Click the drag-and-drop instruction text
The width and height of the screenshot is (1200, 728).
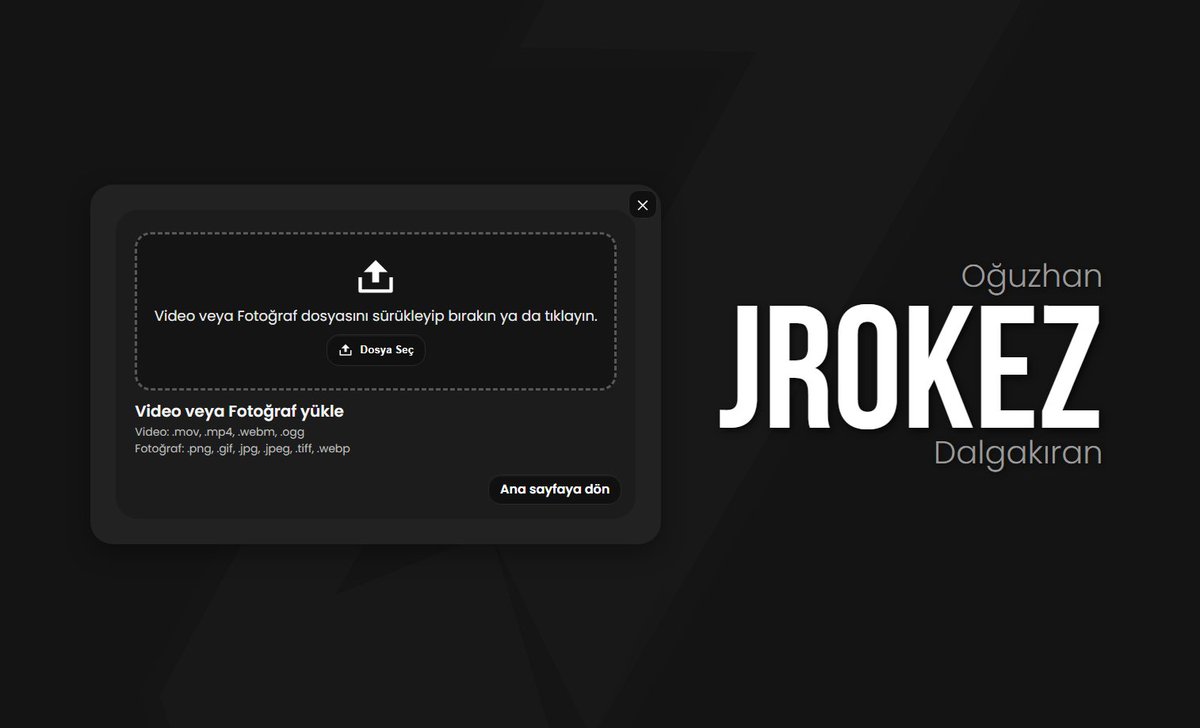(375, 315)
